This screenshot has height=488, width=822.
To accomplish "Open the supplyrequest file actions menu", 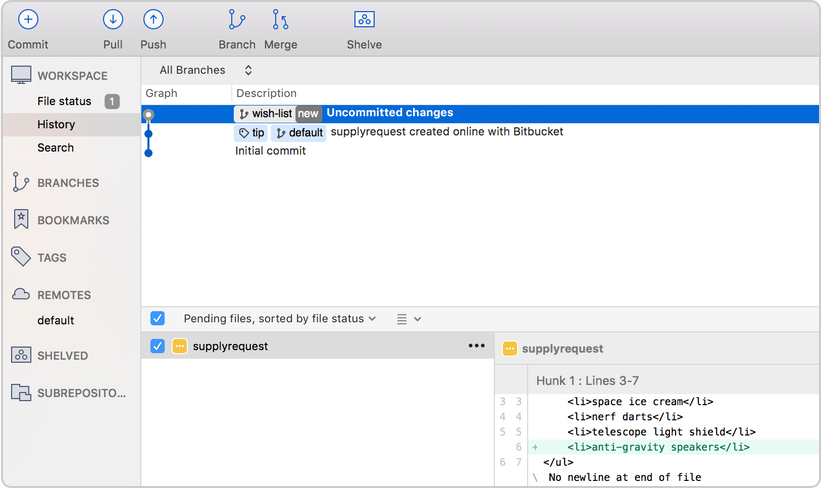I will click(x=476, y=346).
